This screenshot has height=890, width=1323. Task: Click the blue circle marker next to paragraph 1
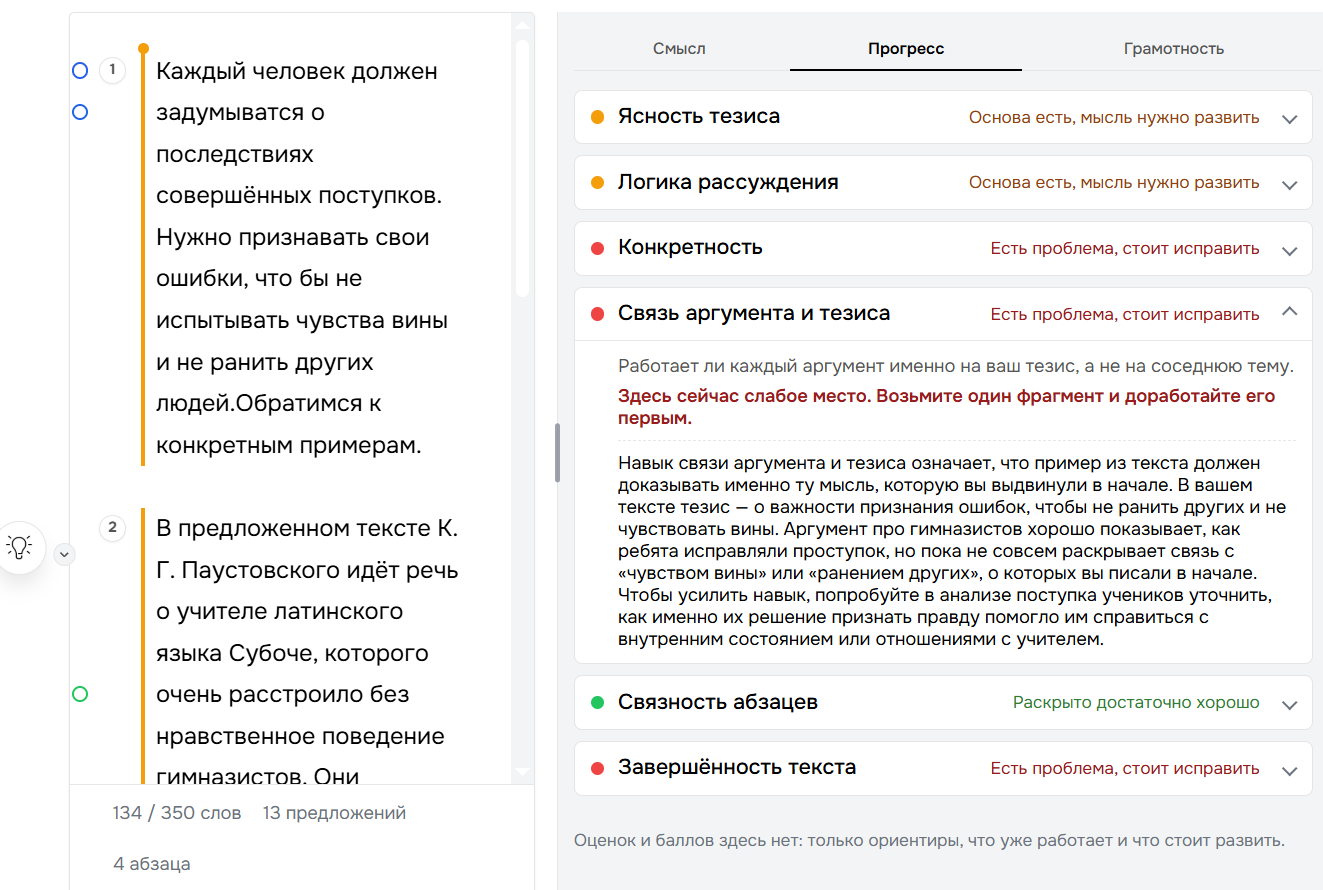tap(80, 71)
